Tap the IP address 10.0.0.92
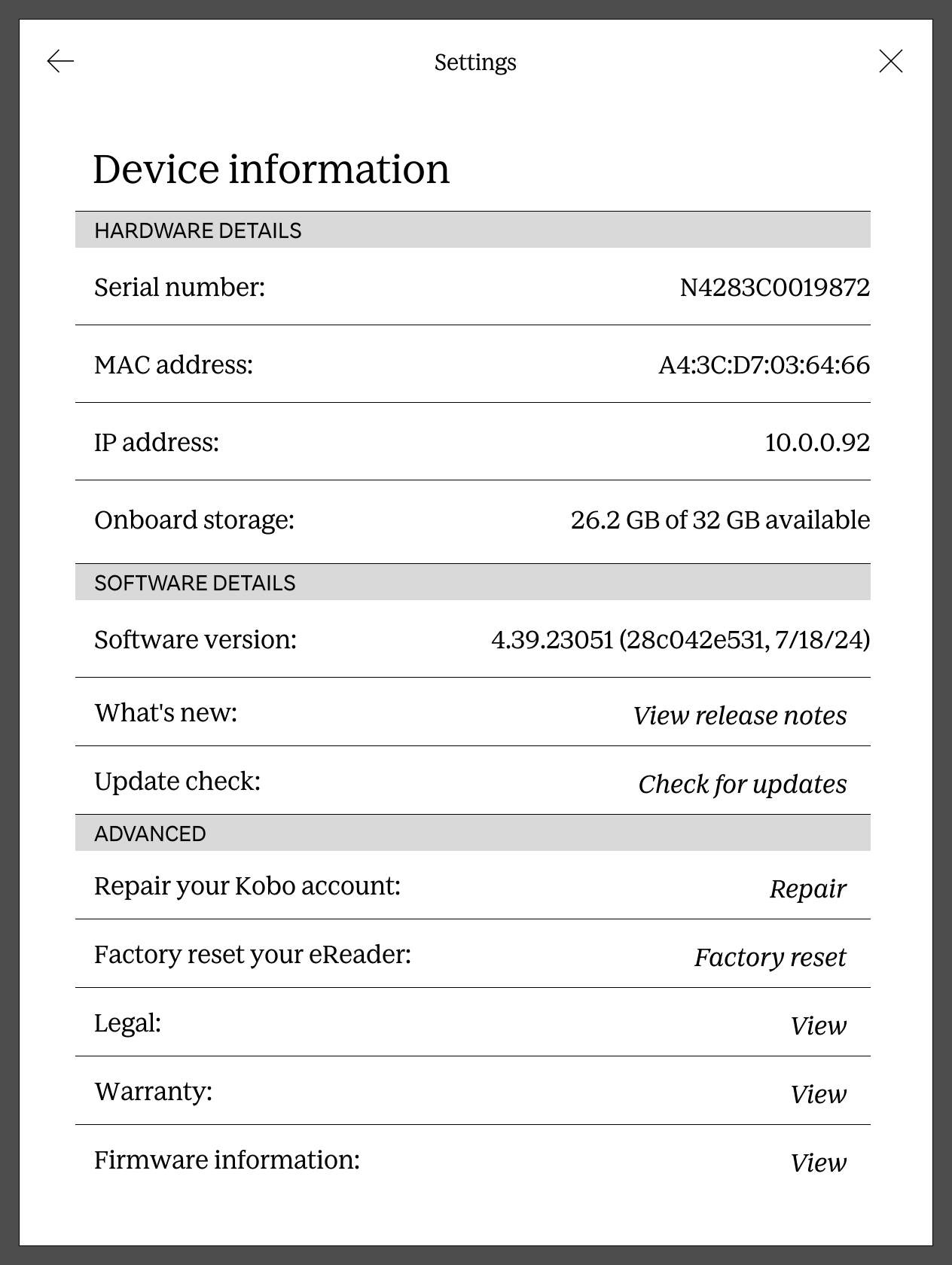This screenshot has width=952, height=1265. [x=817, y=442]
